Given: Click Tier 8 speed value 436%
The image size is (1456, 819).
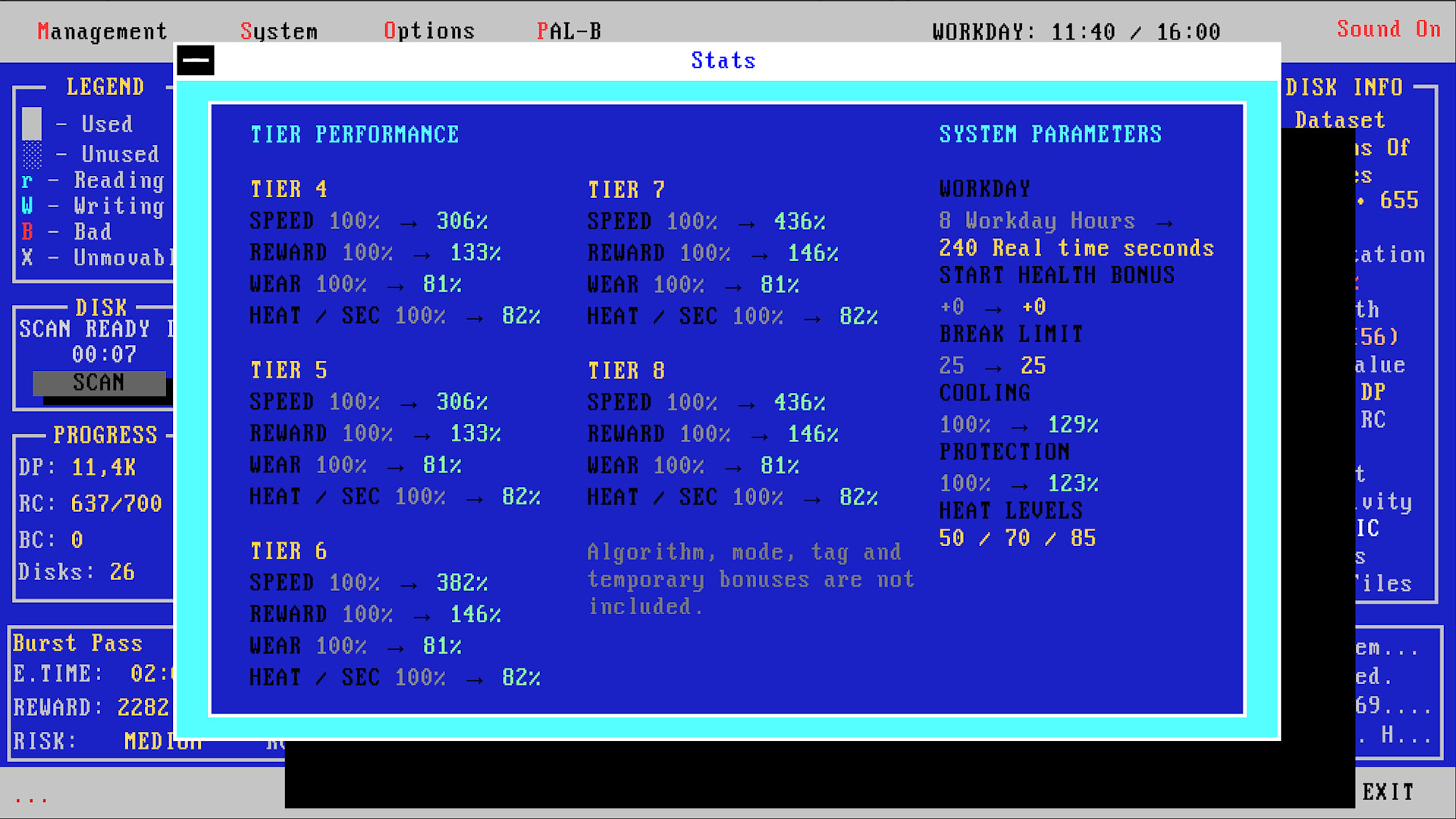Looking at the screenshot, I should (x=799, y=402).
